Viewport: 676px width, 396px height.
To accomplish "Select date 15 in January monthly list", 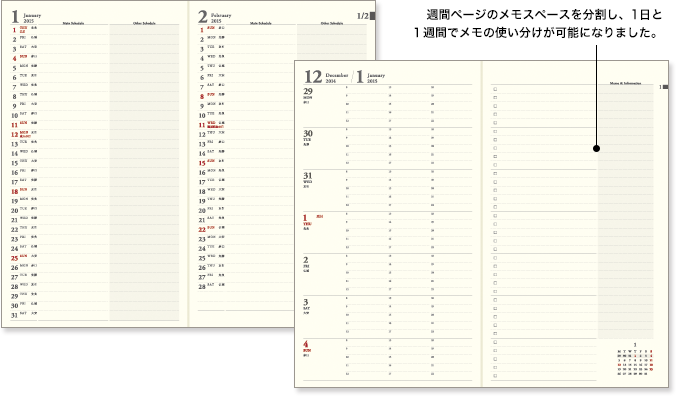I will click(14, 163).
